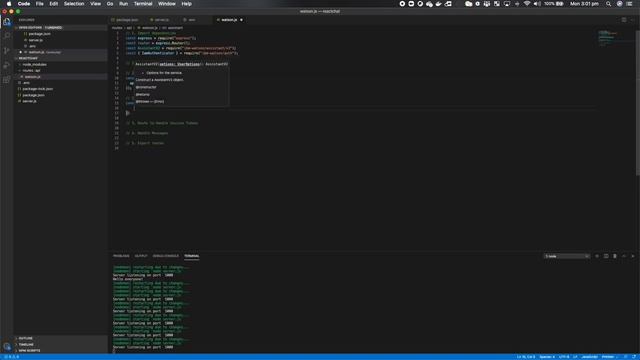Screen dimensions: 640x360
Task: Open macOS Spotlight search
Action: [609, 4]
